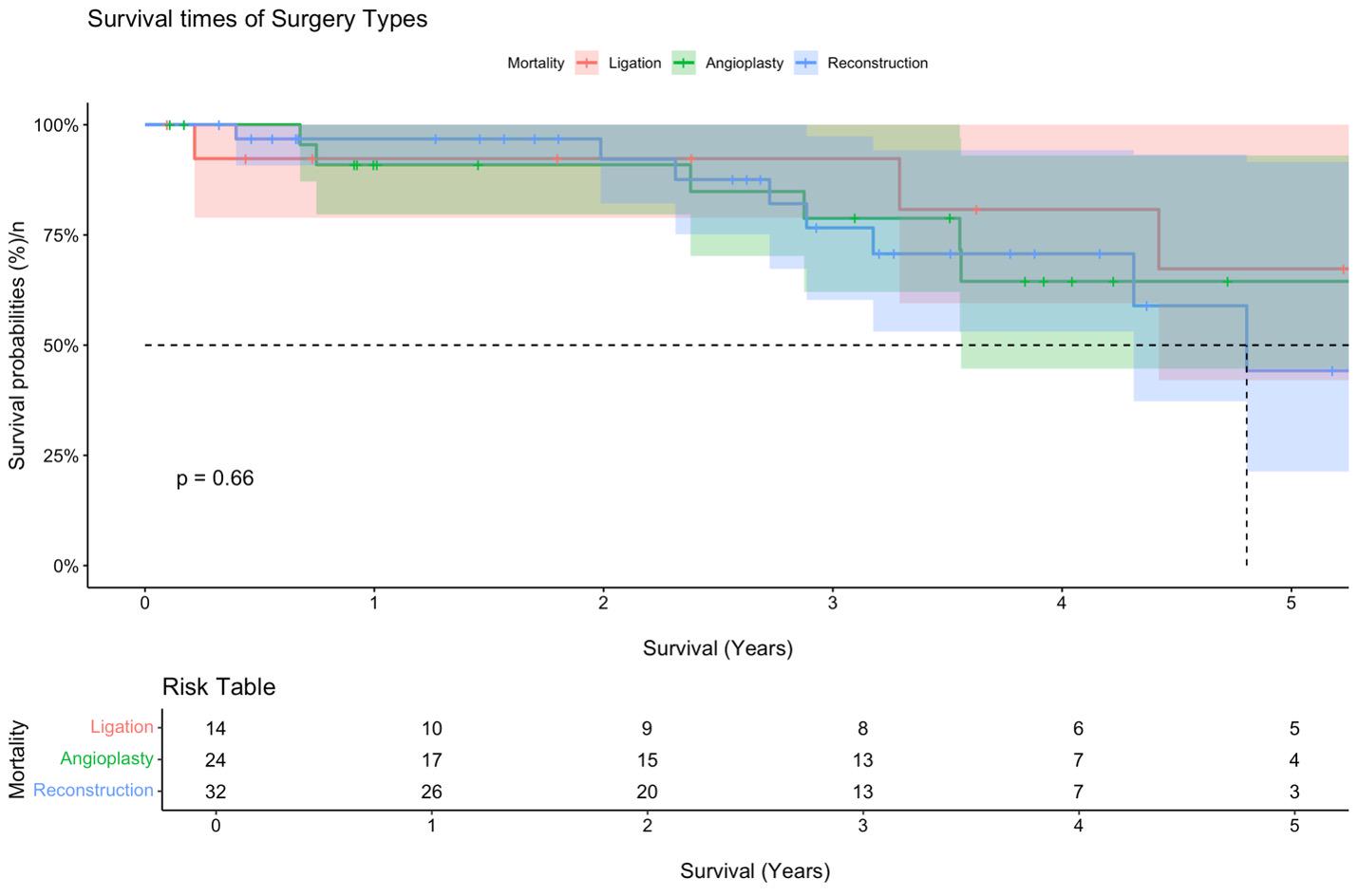This screenshot has height=896, width=1358.
Task: Click the chart title 'Survival times of Surgery Types'
Action: point(257,19)
